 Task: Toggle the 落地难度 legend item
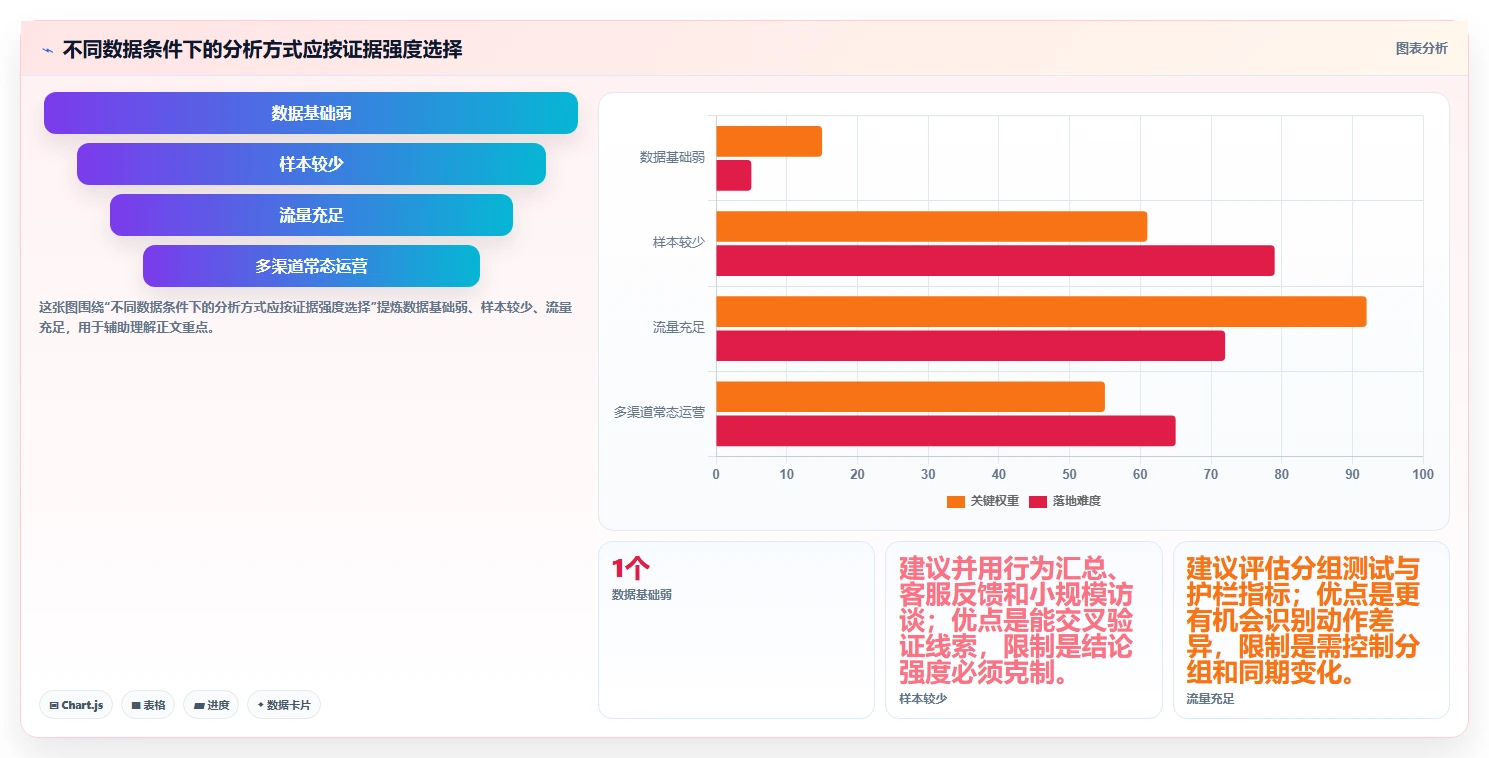tap(1065, 501)
